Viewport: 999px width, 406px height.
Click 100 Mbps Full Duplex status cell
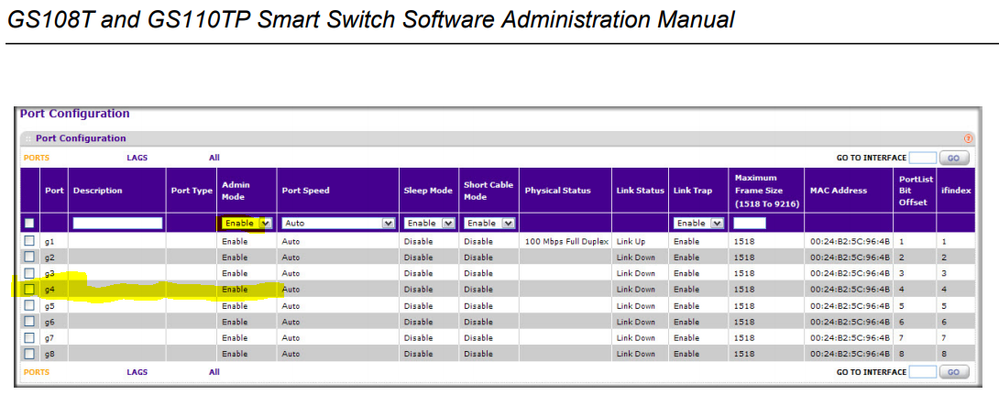566,242
